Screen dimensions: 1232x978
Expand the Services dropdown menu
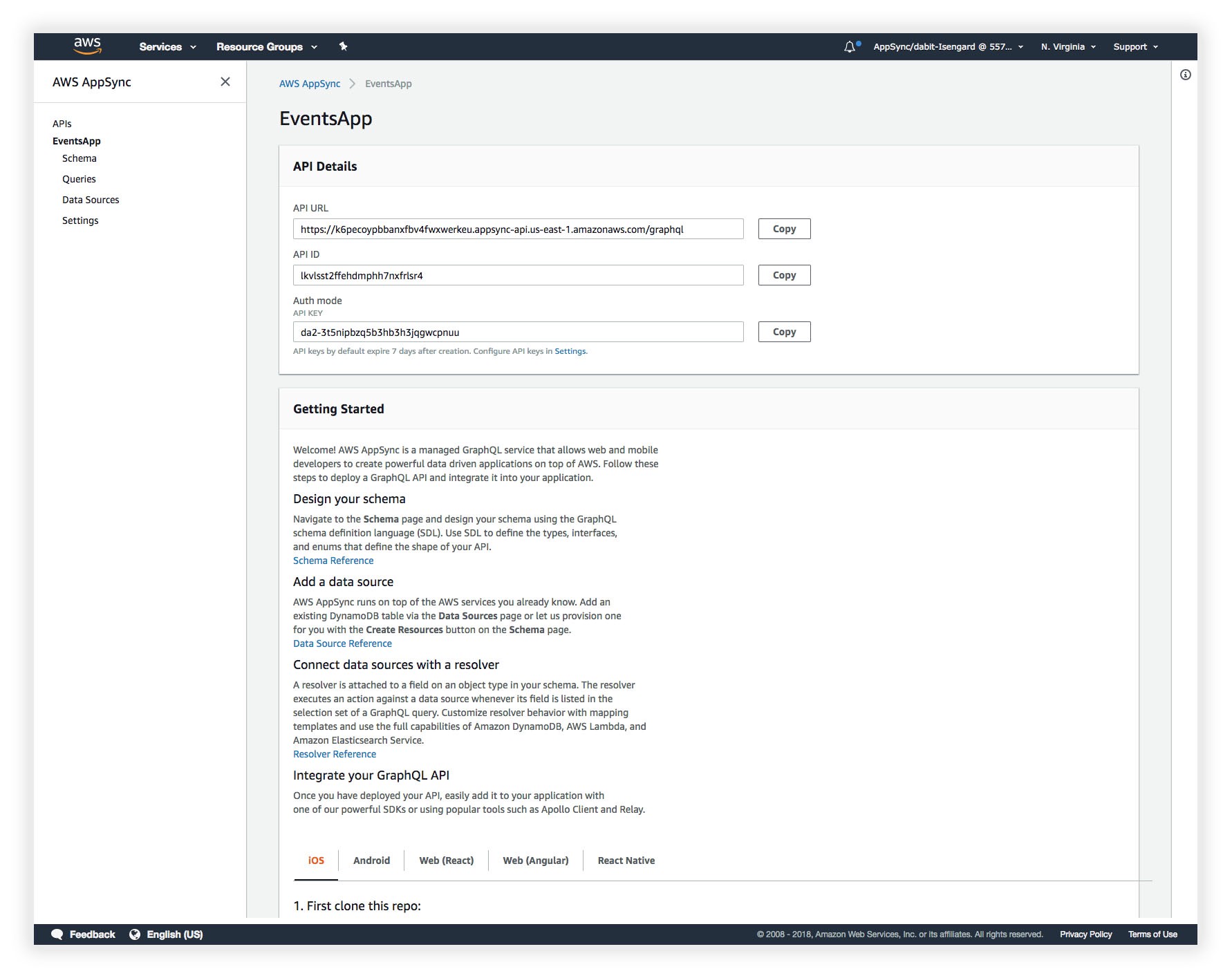[168, 47]
